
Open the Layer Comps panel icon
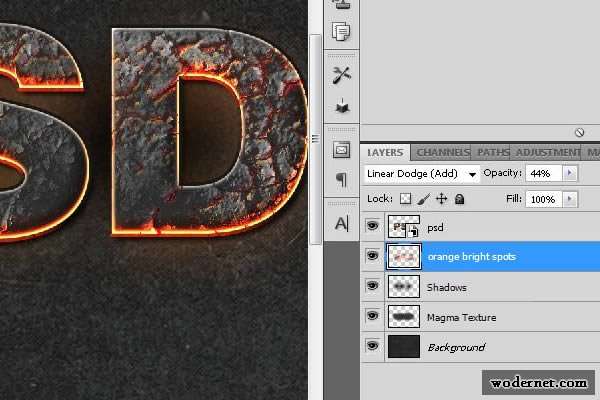tap(341, 32)
